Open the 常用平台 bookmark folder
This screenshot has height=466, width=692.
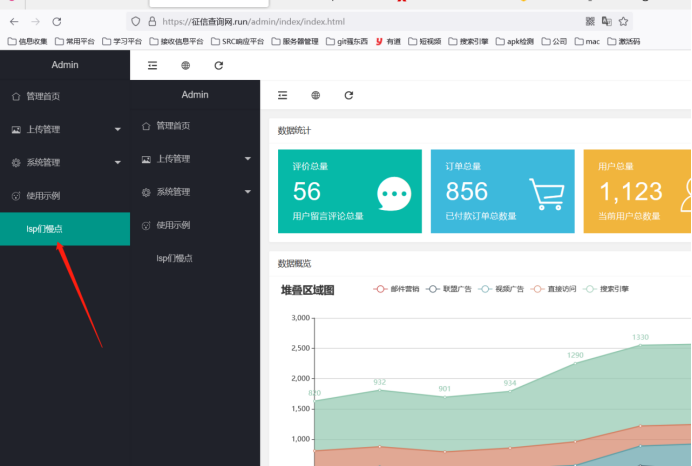click(75, 41)
